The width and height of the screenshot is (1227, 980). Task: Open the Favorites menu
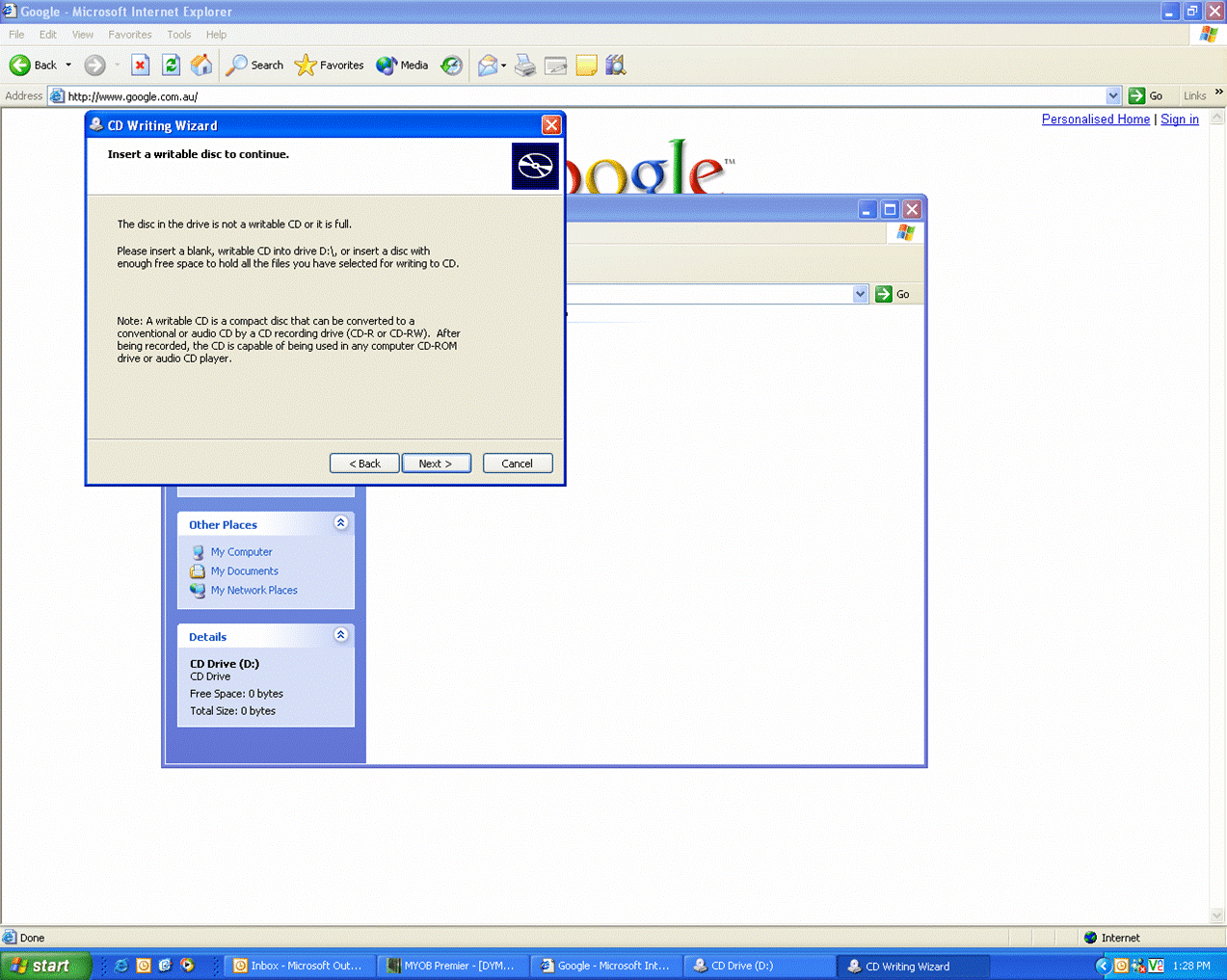click(x=130, y=35)
